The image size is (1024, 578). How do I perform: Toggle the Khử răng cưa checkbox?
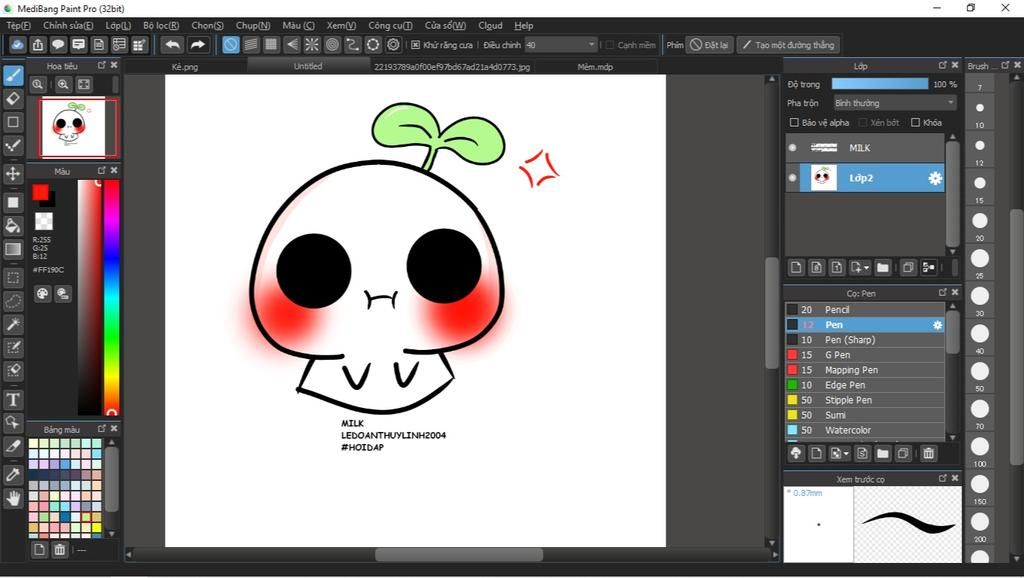tap(416, 45)
